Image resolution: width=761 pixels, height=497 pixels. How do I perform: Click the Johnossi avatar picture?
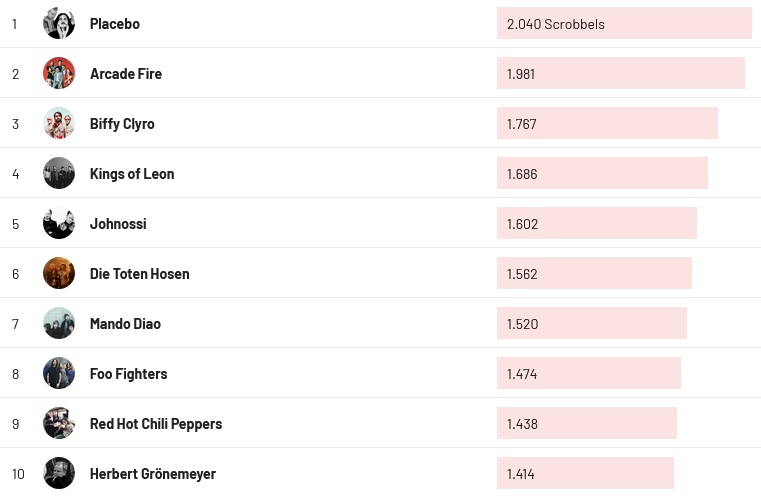(59, 223)
